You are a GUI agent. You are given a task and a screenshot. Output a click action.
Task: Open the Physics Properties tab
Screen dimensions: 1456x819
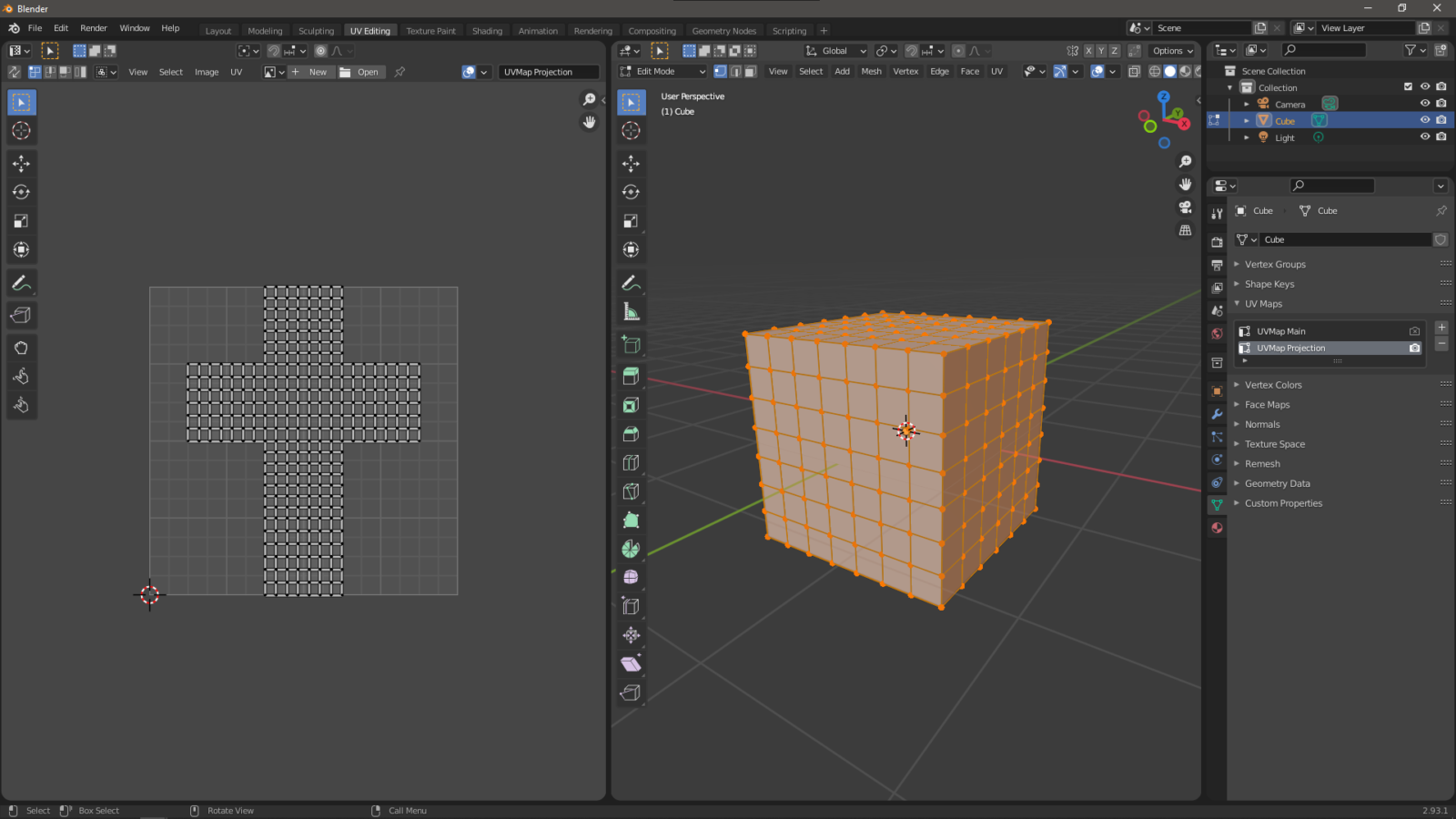(1217, 461)
